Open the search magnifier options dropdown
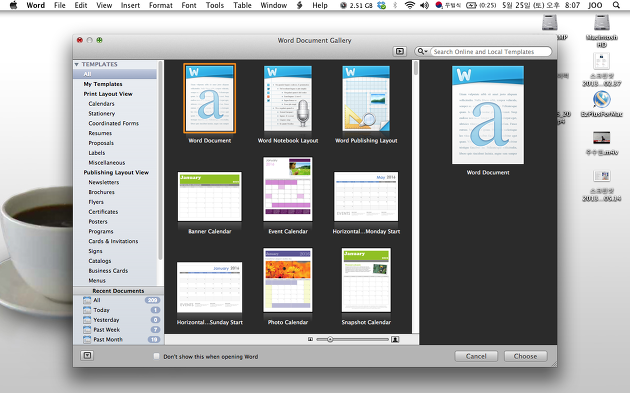 [422, 51]
